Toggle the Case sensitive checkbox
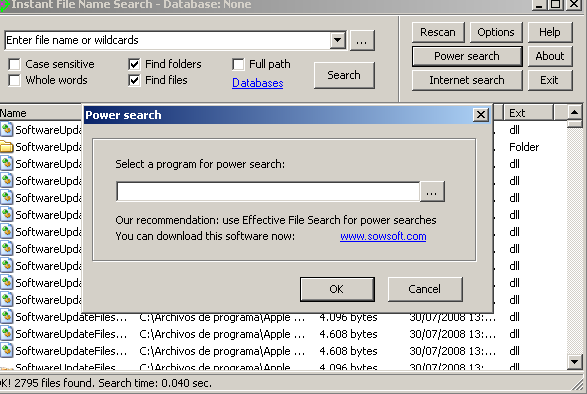587x394 pixels. coord(14,64)
